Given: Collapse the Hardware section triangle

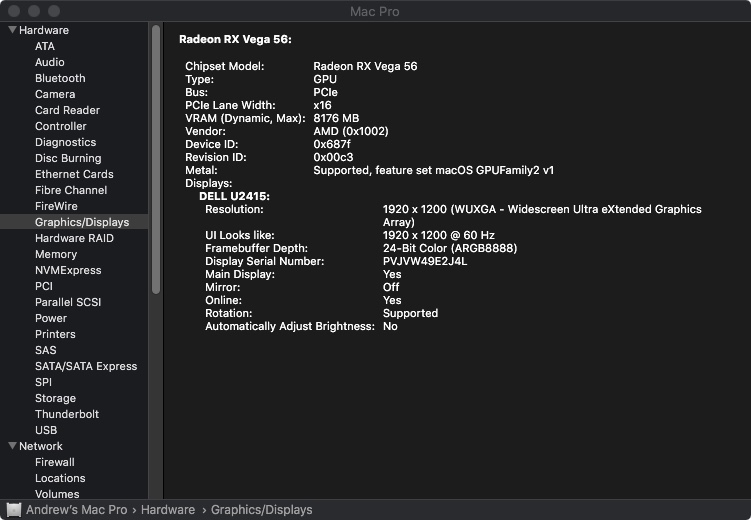Looking at the screenshot, I should pos(12,30).
